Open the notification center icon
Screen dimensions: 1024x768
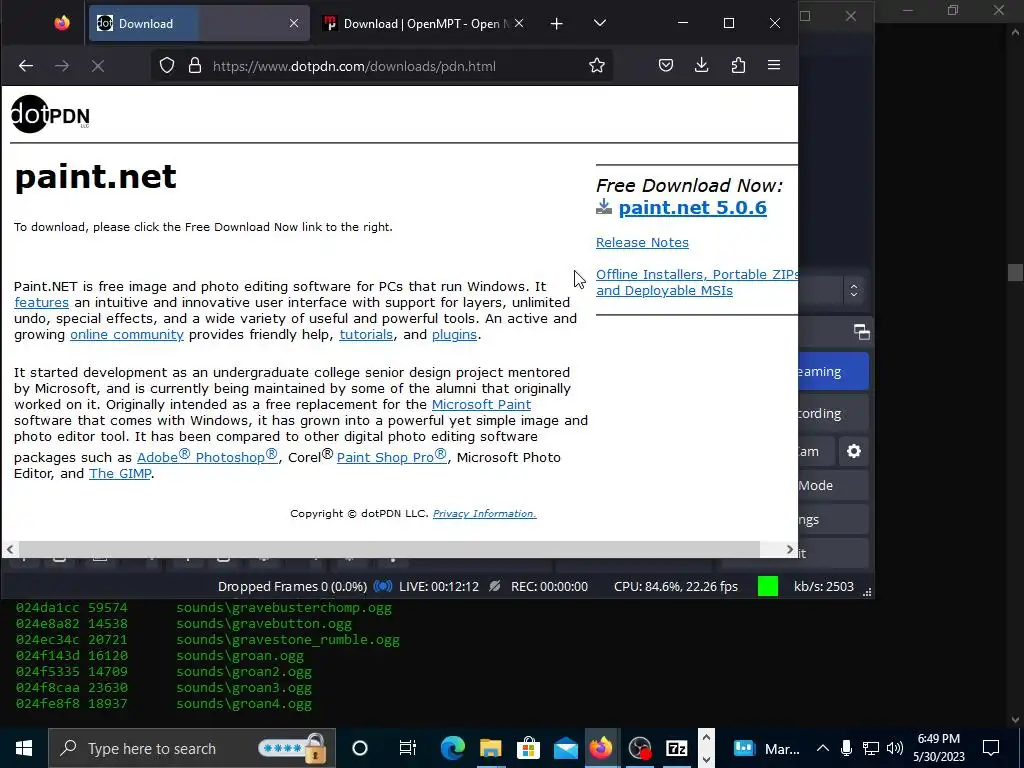pyautogui.click(x=991, y=748)
